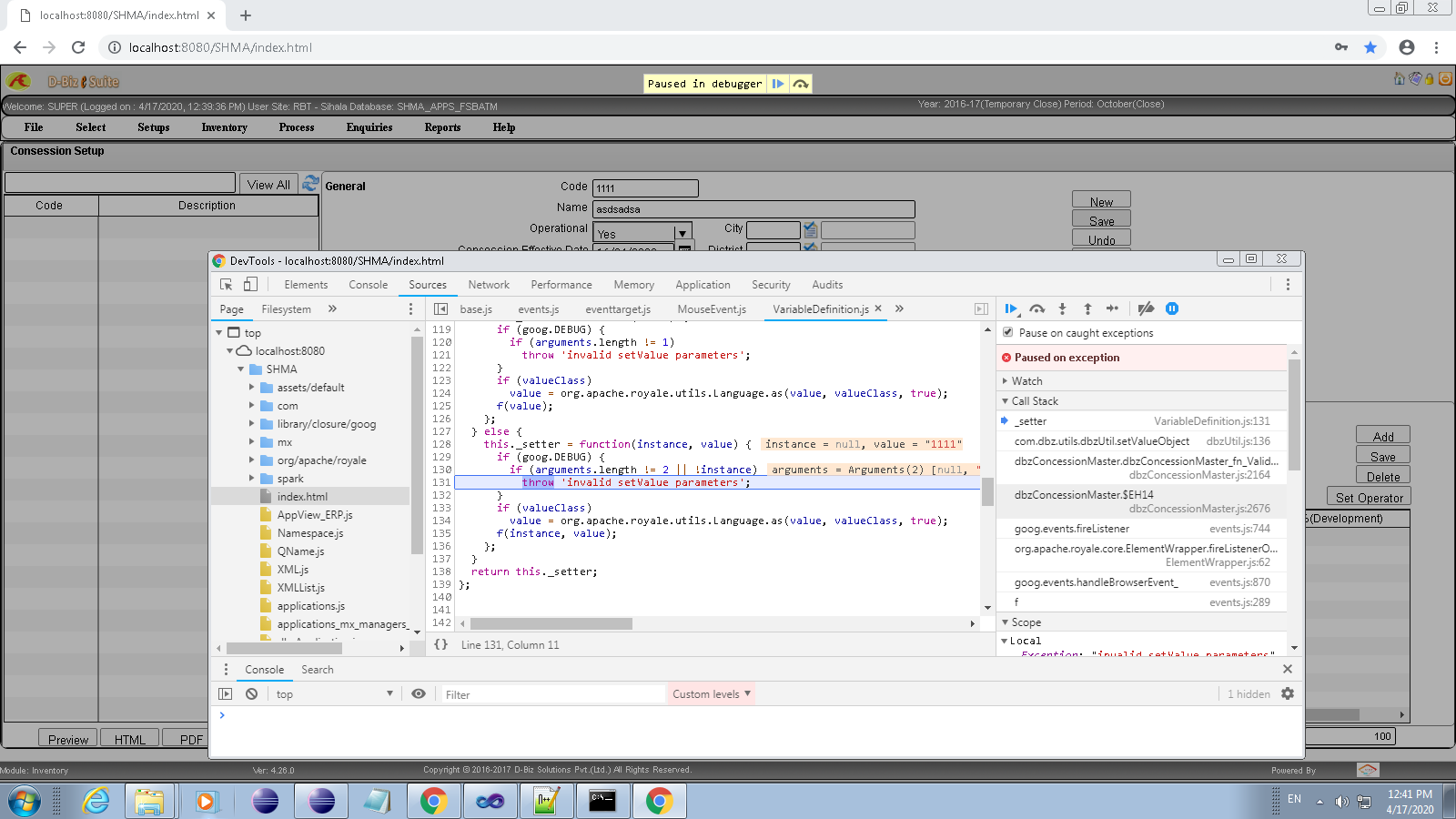Open Chrome from the Windows taskbar
Screen dimensions: 1456x819
434,801
